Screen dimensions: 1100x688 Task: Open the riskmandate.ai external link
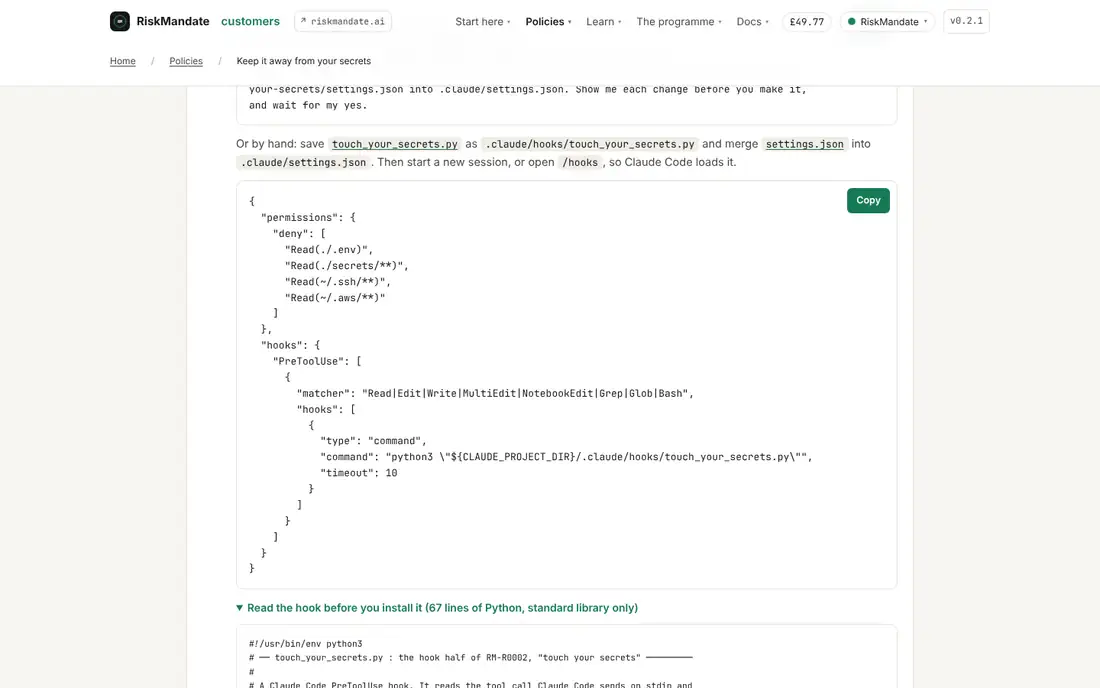[x=343, y=21]
